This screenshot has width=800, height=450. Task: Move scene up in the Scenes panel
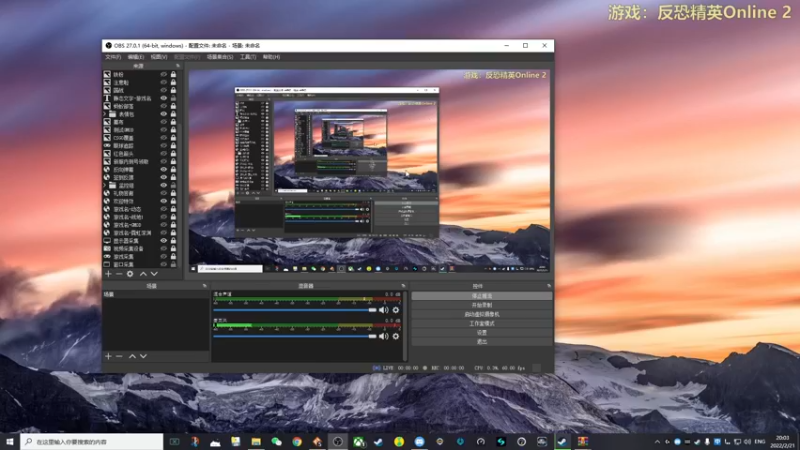132,356
